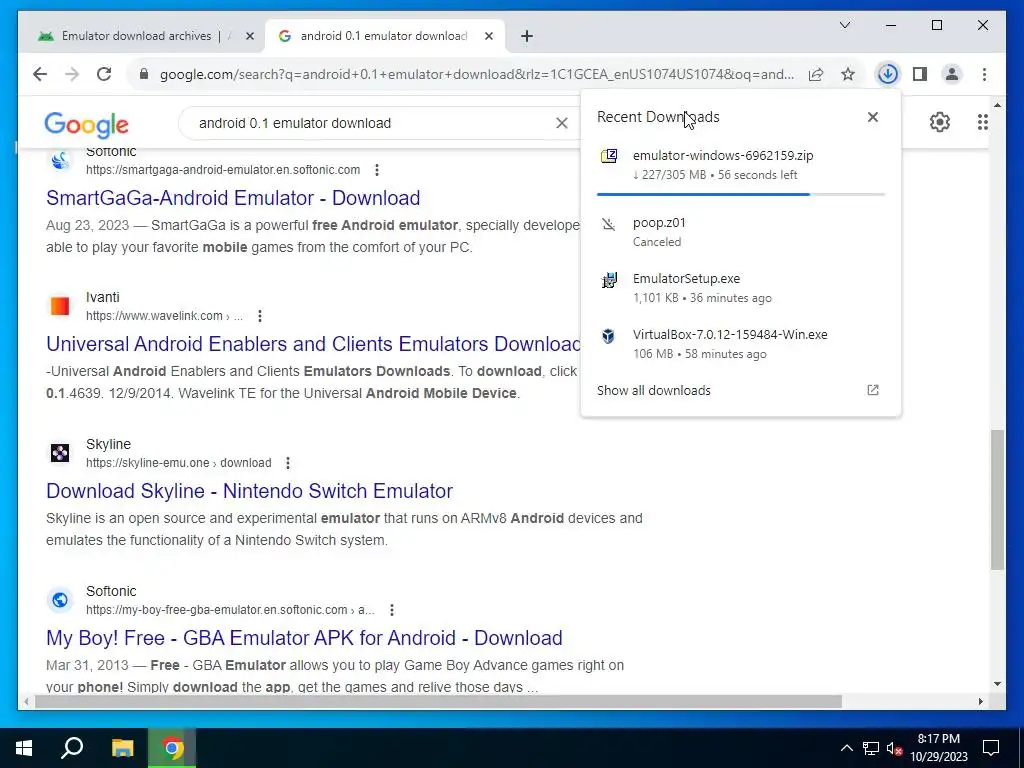Click the muted volume tray icon
1024x768 pixels.
[895, 748]
